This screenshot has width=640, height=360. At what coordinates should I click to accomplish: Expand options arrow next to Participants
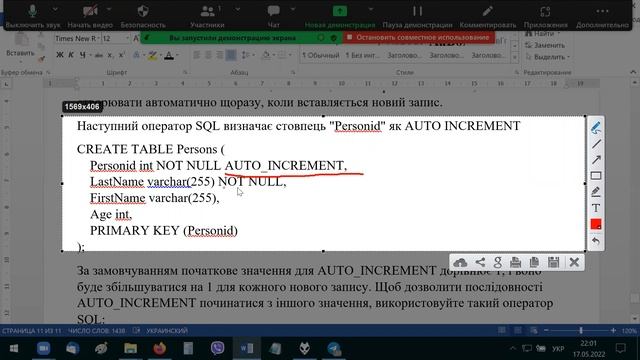point(238,9)
